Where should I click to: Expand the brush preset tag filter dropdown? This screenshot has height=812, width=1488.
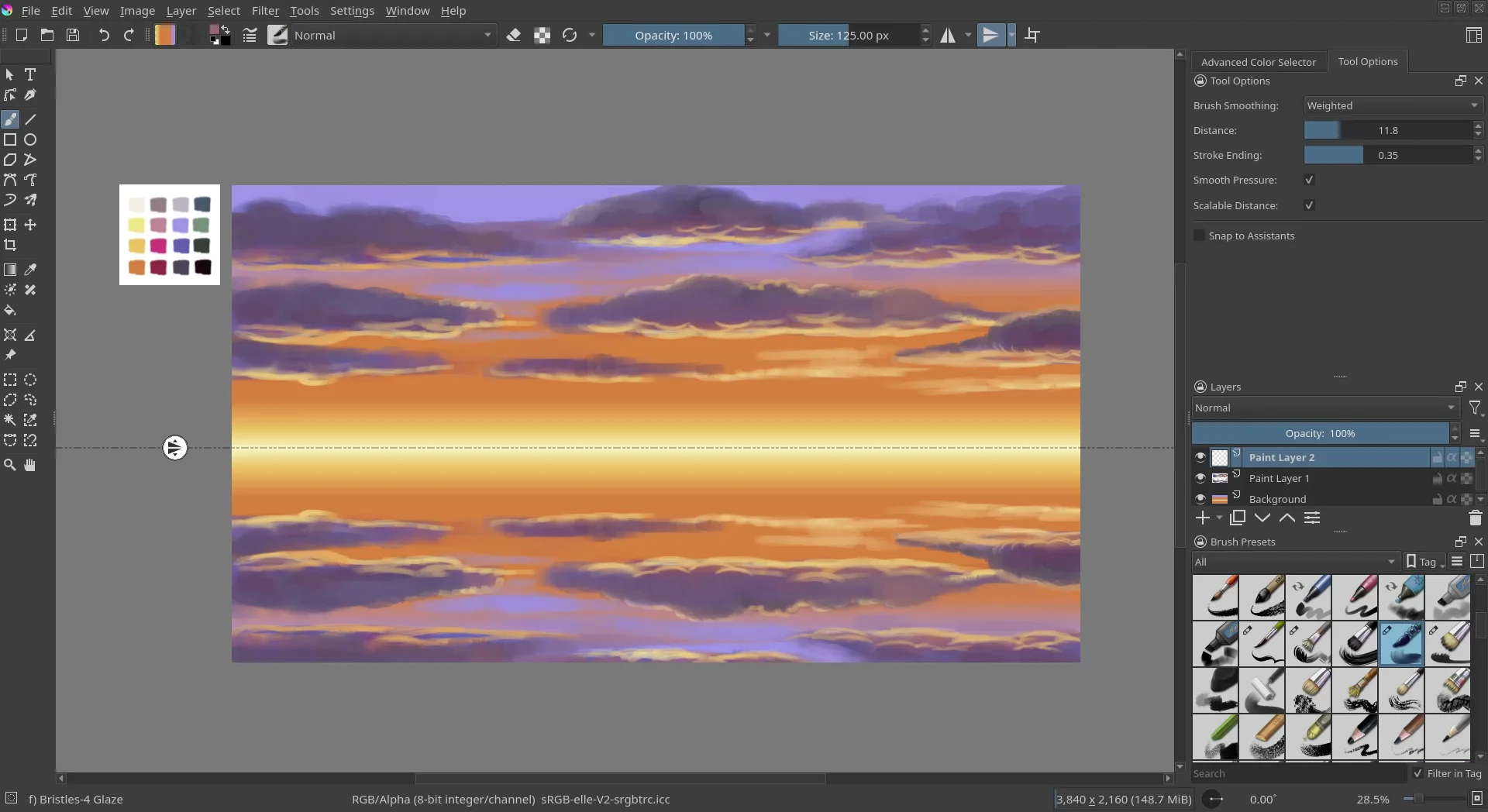coord(1295,562)
